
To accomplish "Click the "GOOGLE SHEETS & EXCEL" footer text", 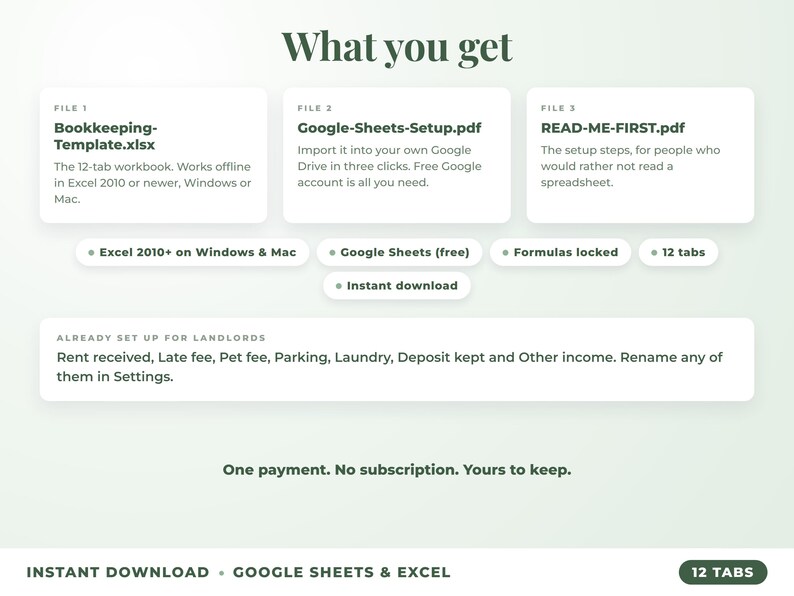I will click(342, 572).
